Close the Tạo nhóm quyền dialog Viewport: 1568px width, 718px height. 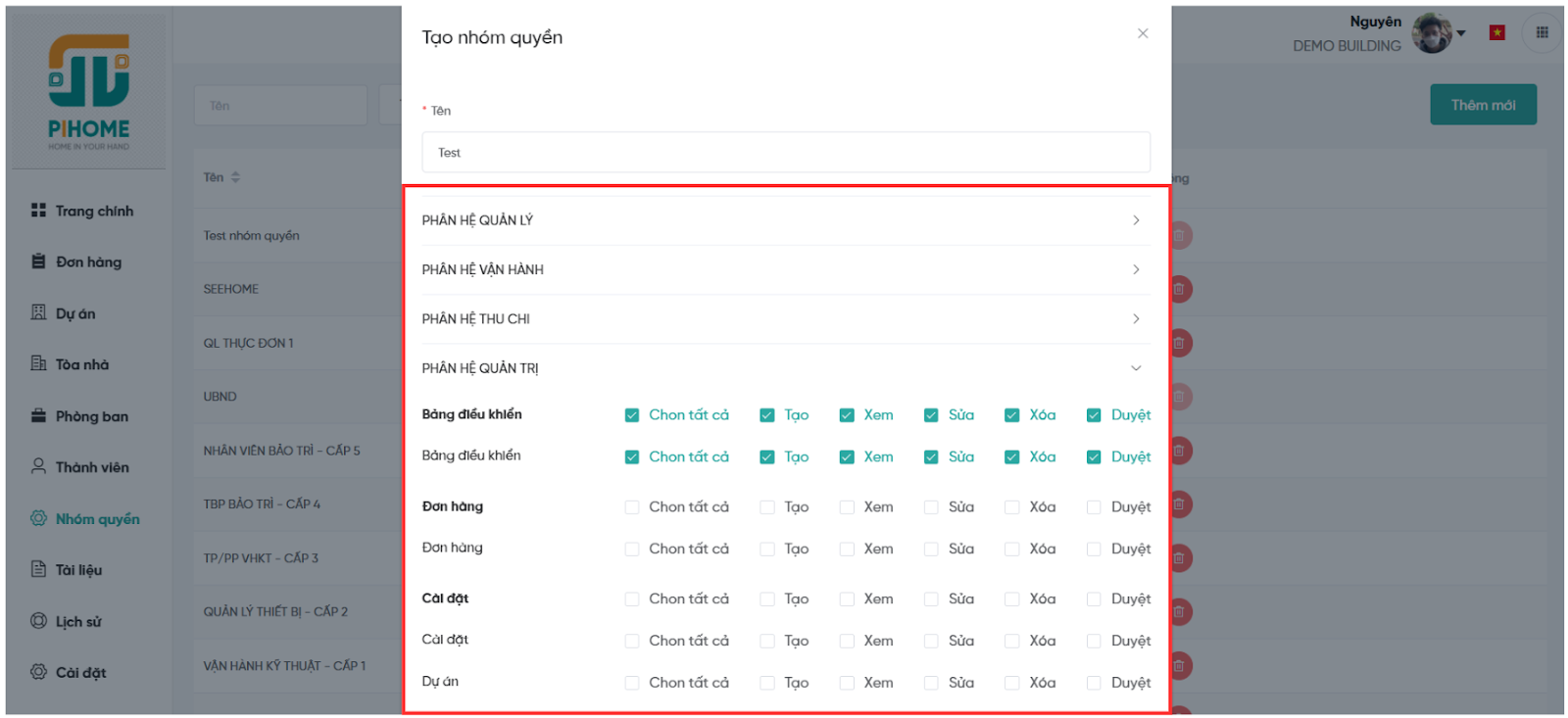(x=1143, y=33)
